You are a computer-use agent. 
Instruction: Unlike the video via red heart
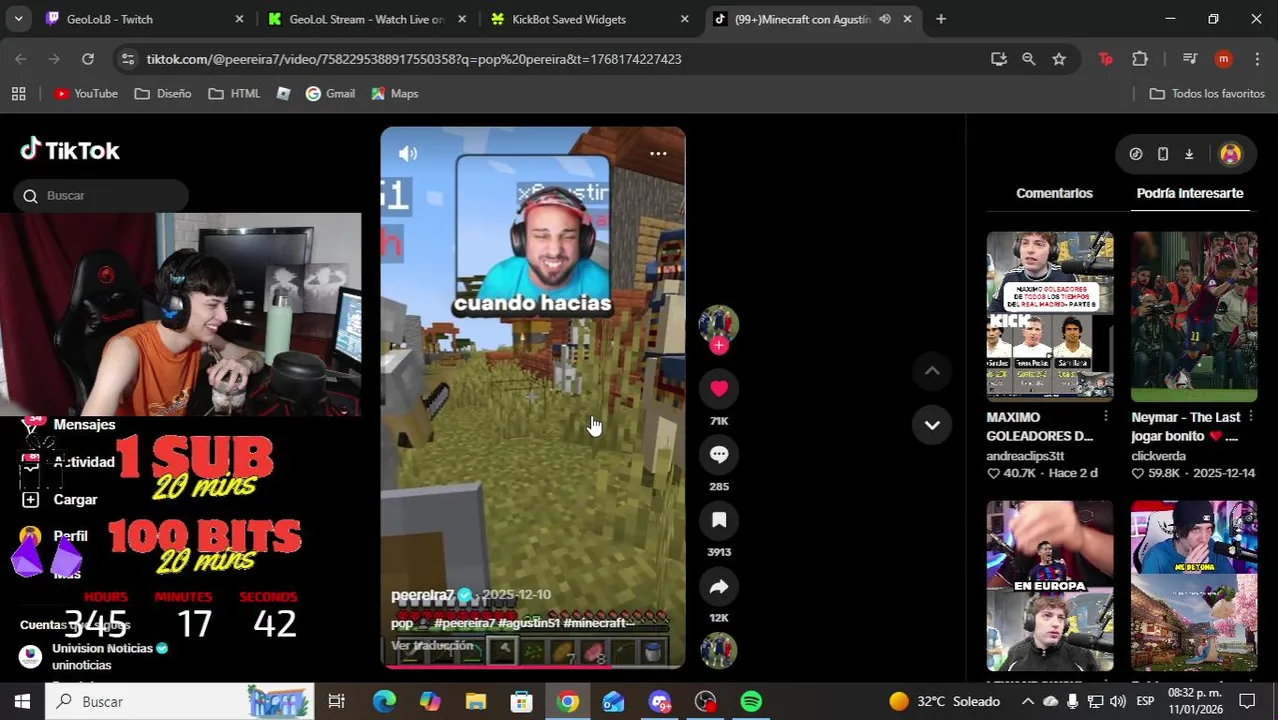(x=719, y=389)
